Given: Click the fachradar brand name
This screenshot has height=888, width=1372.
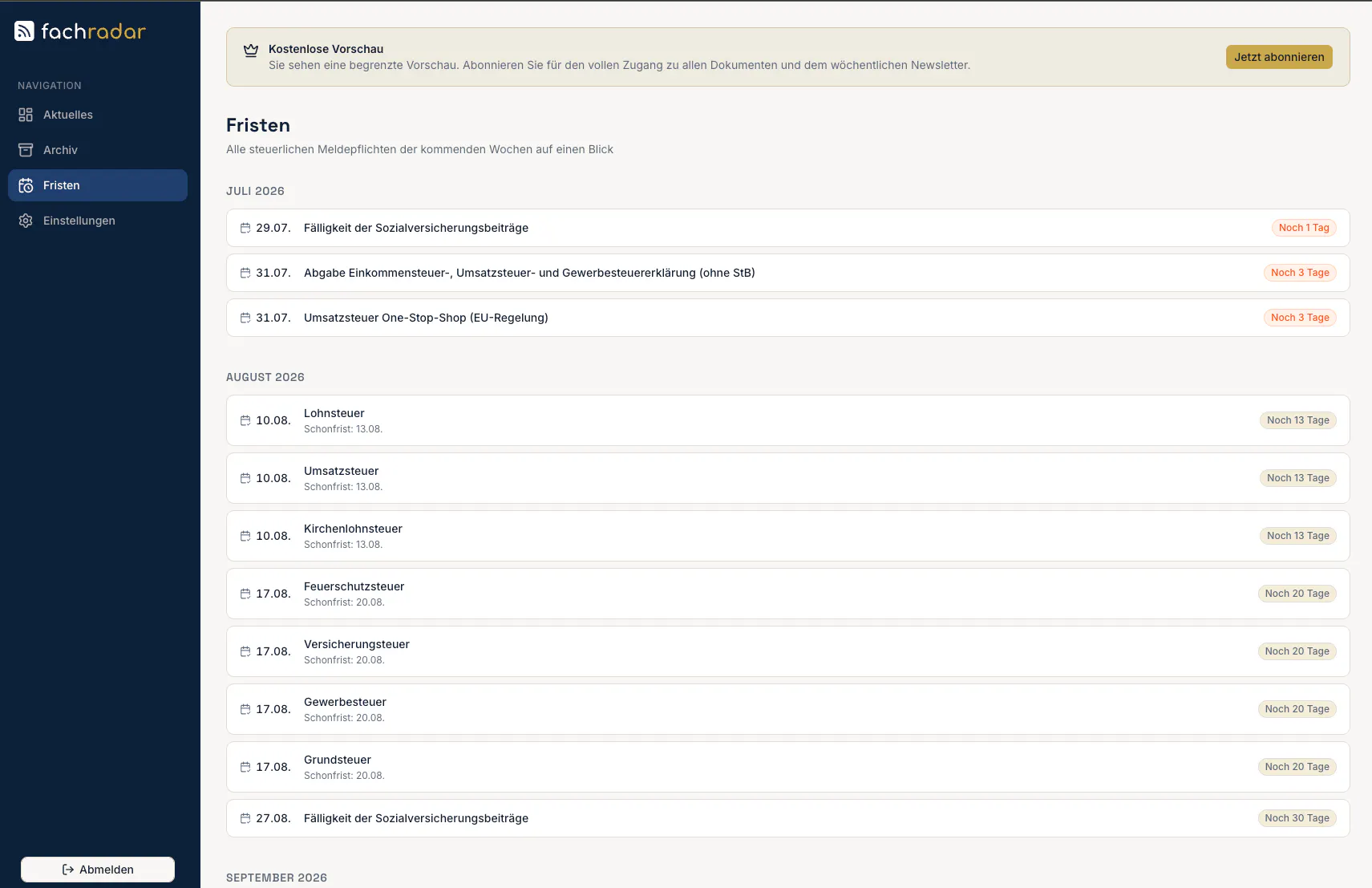Looking at the screenshot, I should pos(94,31).
